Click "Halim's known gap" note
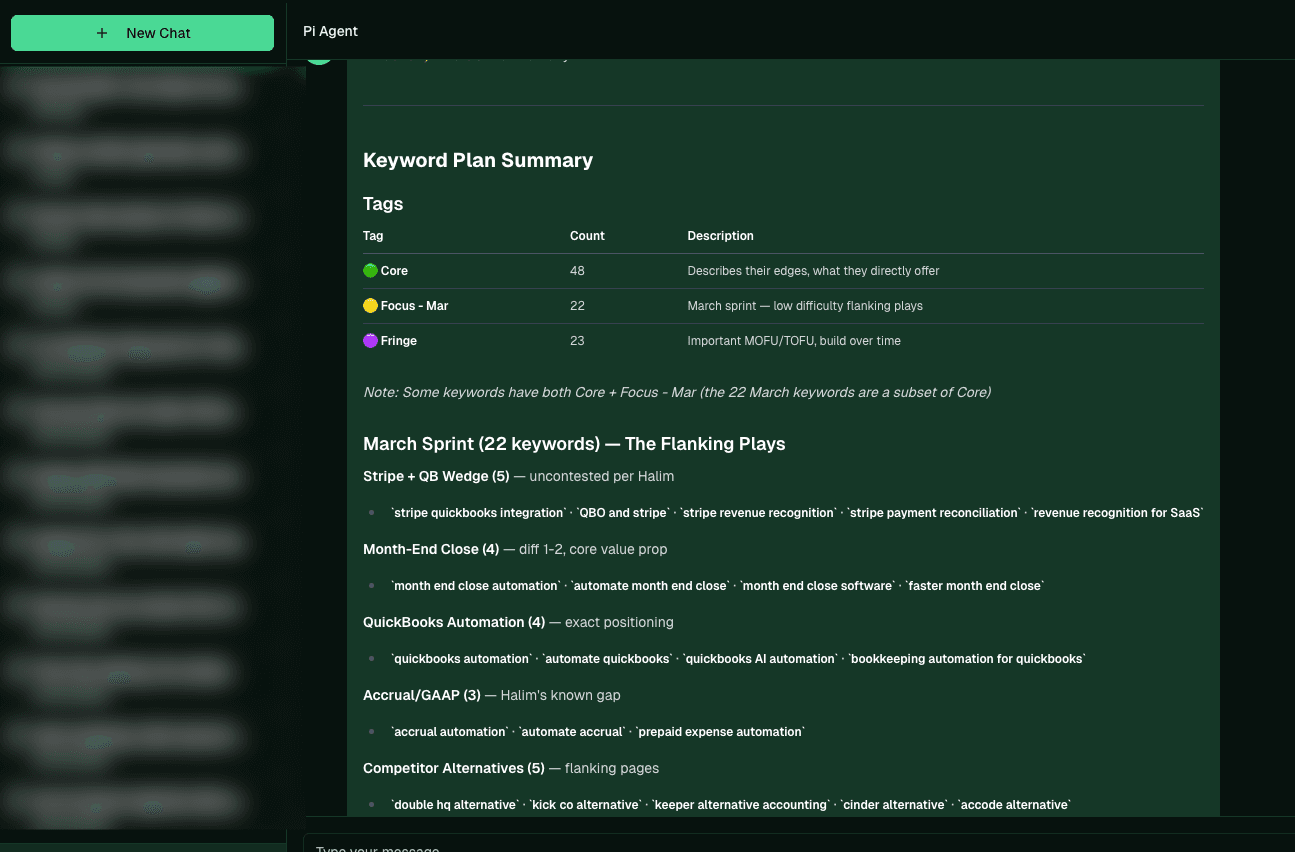The height and width of the screenshot is (852, 1295). coord(561,695)
